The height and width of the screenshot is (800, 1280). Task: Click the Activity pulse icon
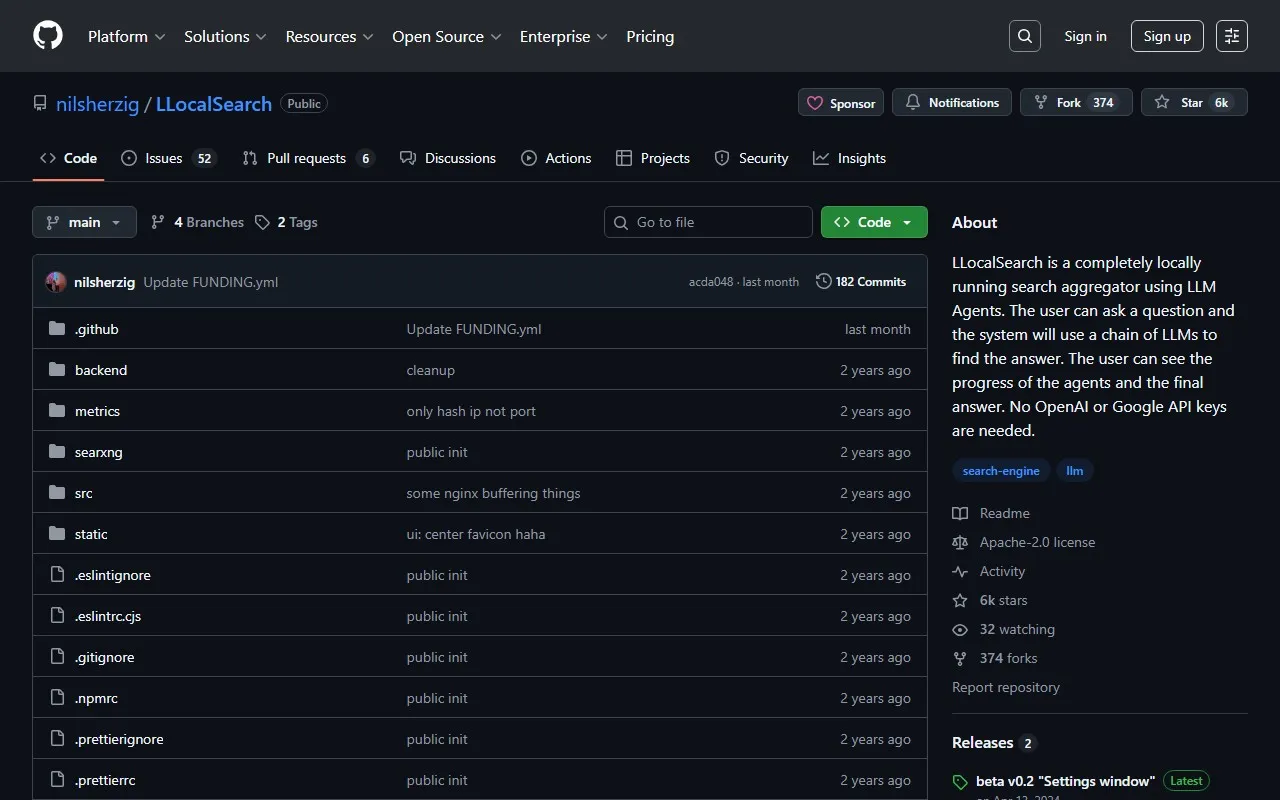click(960, 571)
